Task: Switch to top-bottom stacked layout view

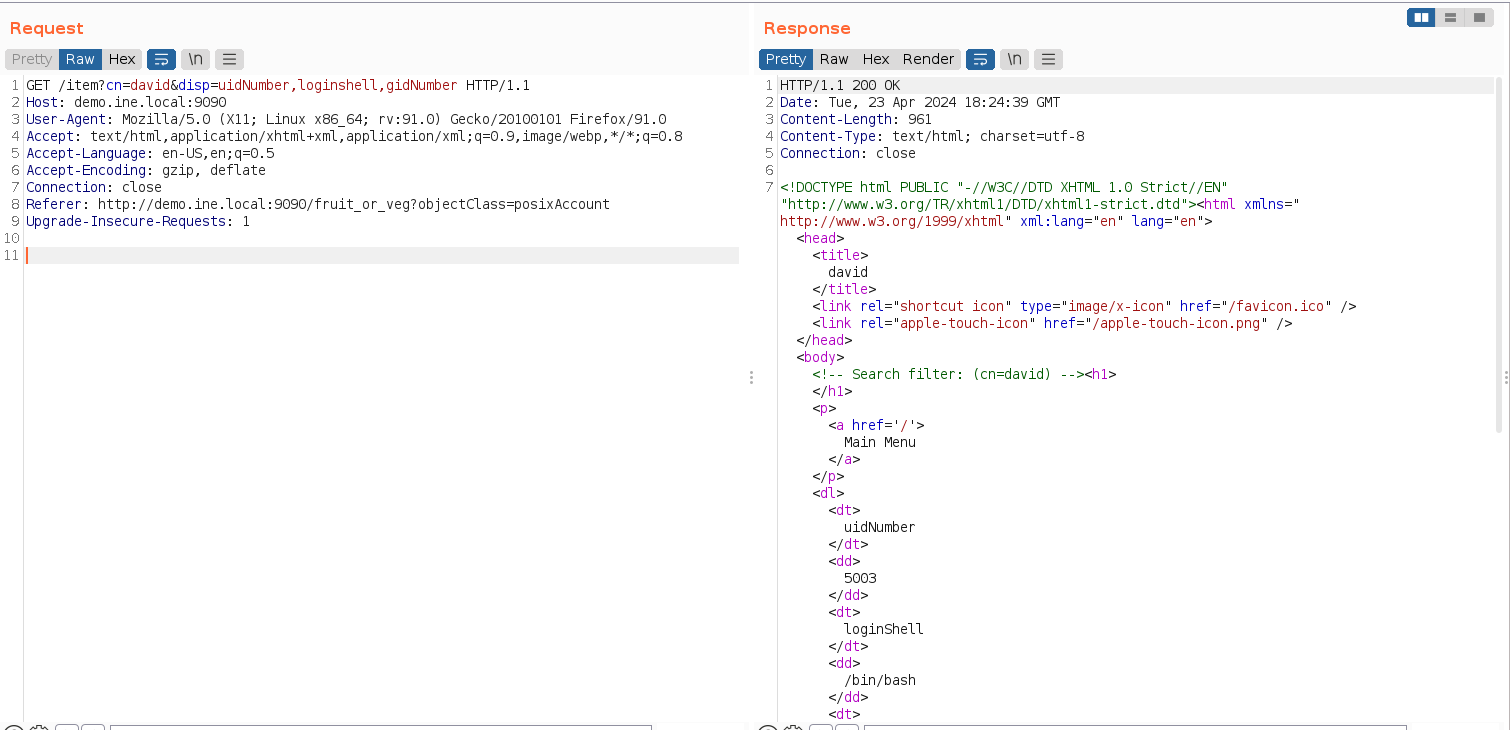Action: click(1450, 17)
